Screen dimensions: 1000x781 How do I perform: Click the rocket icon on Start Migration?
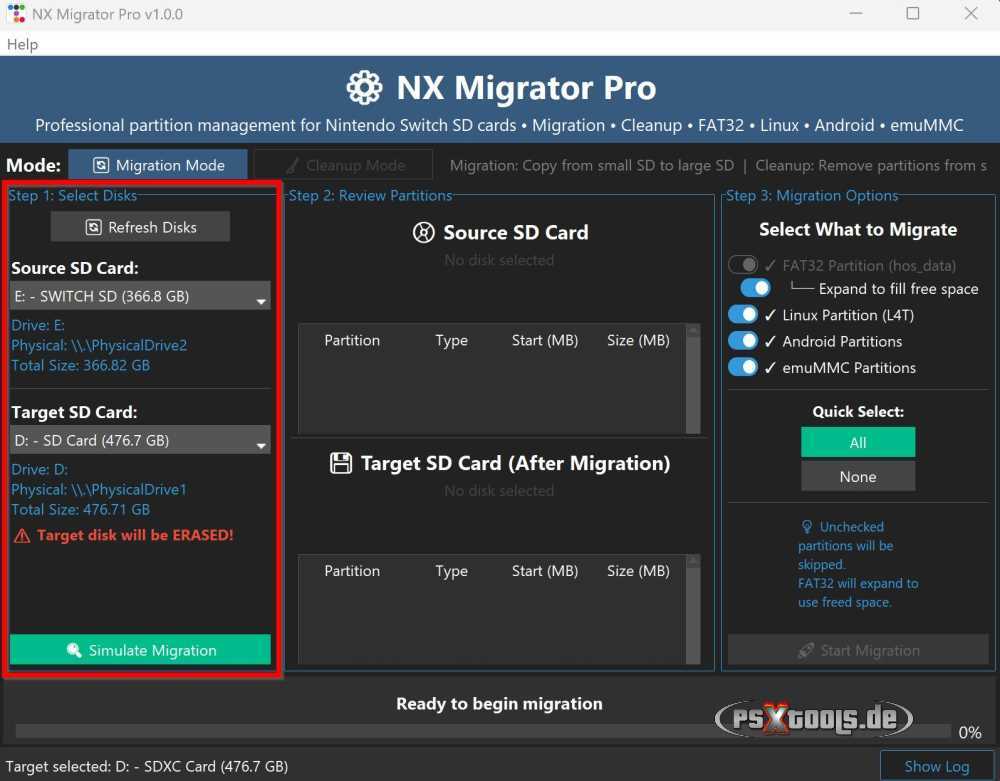[807, 650]
